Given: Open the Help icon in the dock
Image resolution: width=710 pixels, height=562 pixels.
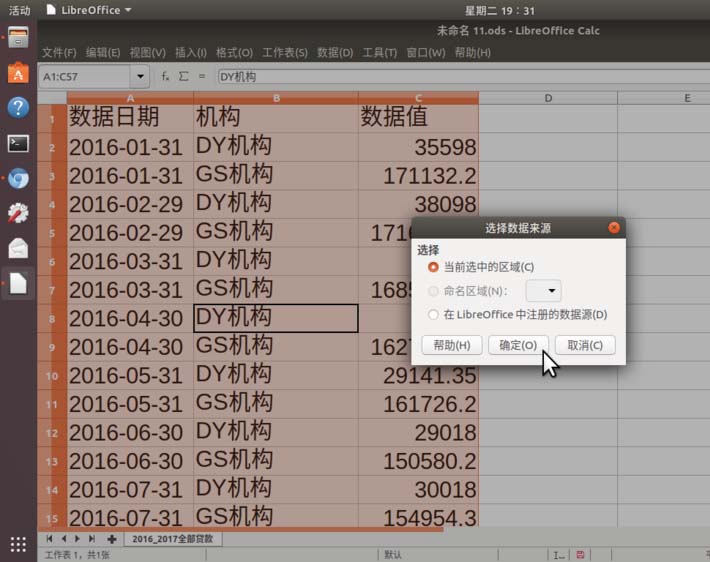Looking at the screenshot, I should (18, 108).
